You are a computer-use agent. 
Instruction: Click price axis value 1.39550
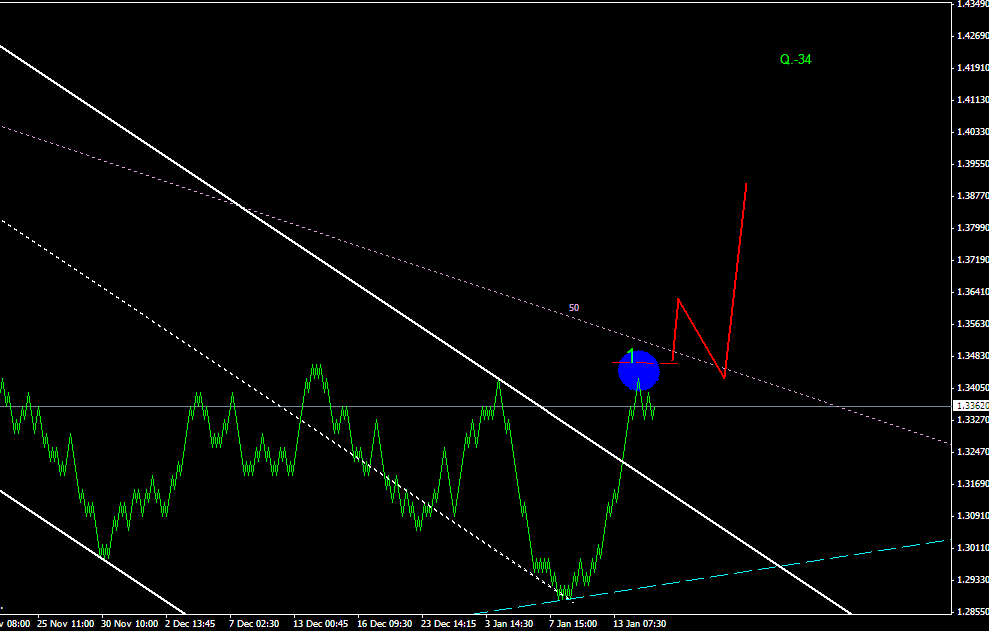pos(972,163)
